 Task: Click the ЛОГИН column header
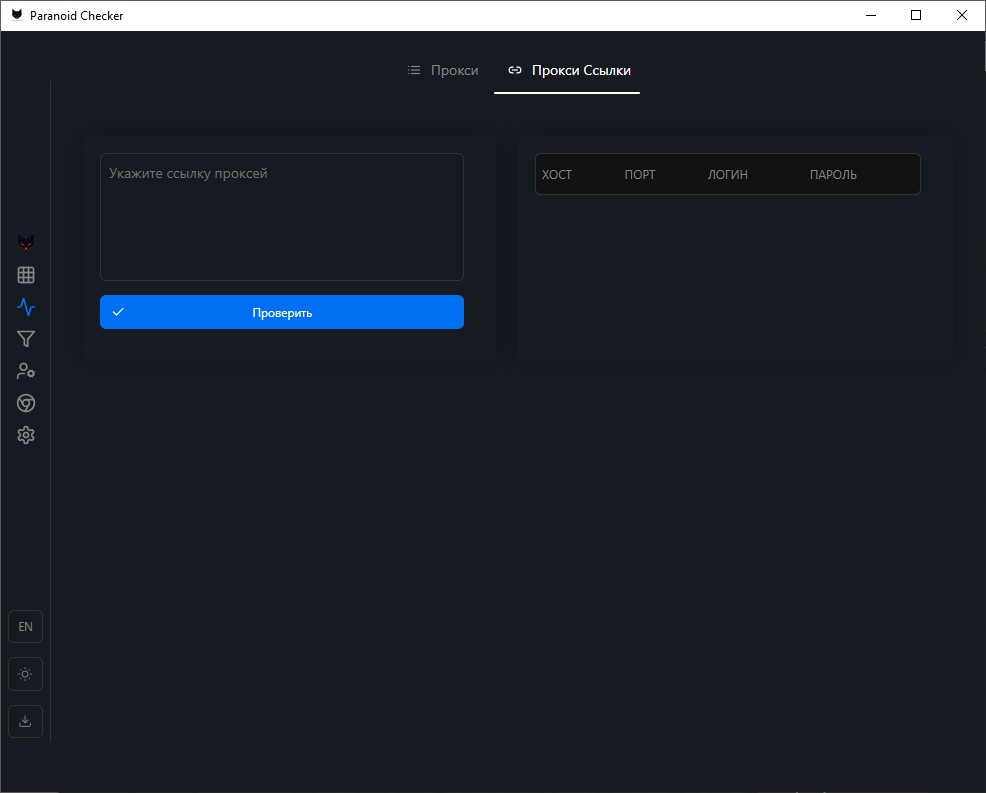click(x=727, y=175)
